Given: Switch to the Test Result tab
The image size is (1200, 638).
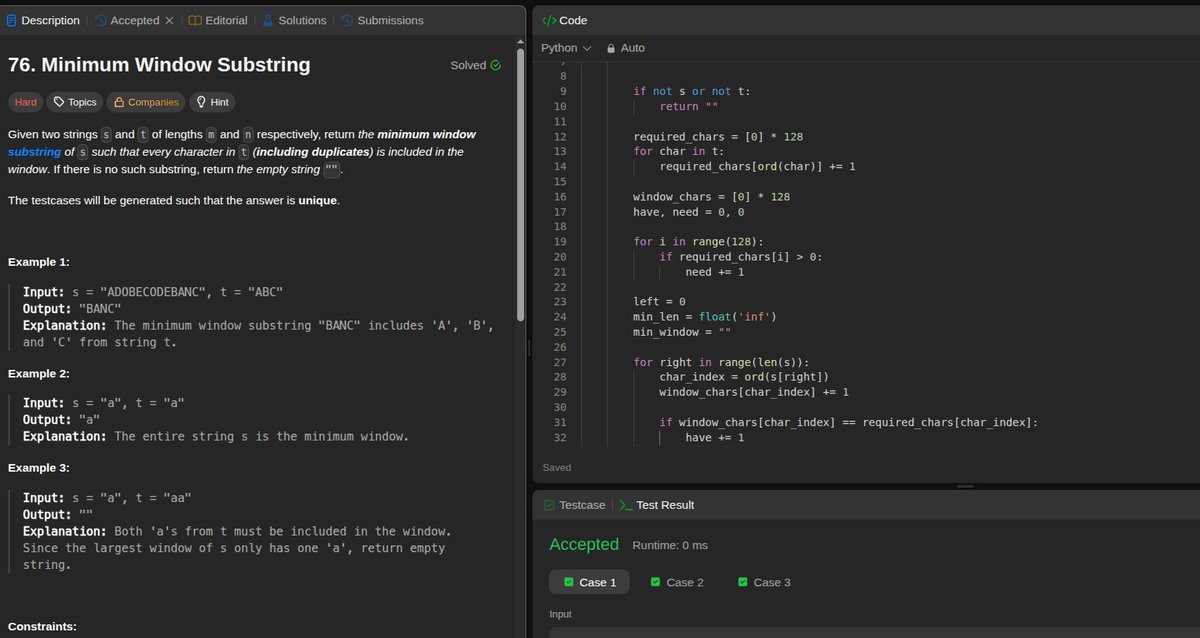Looking at the screenshot, I should [657, 505].
